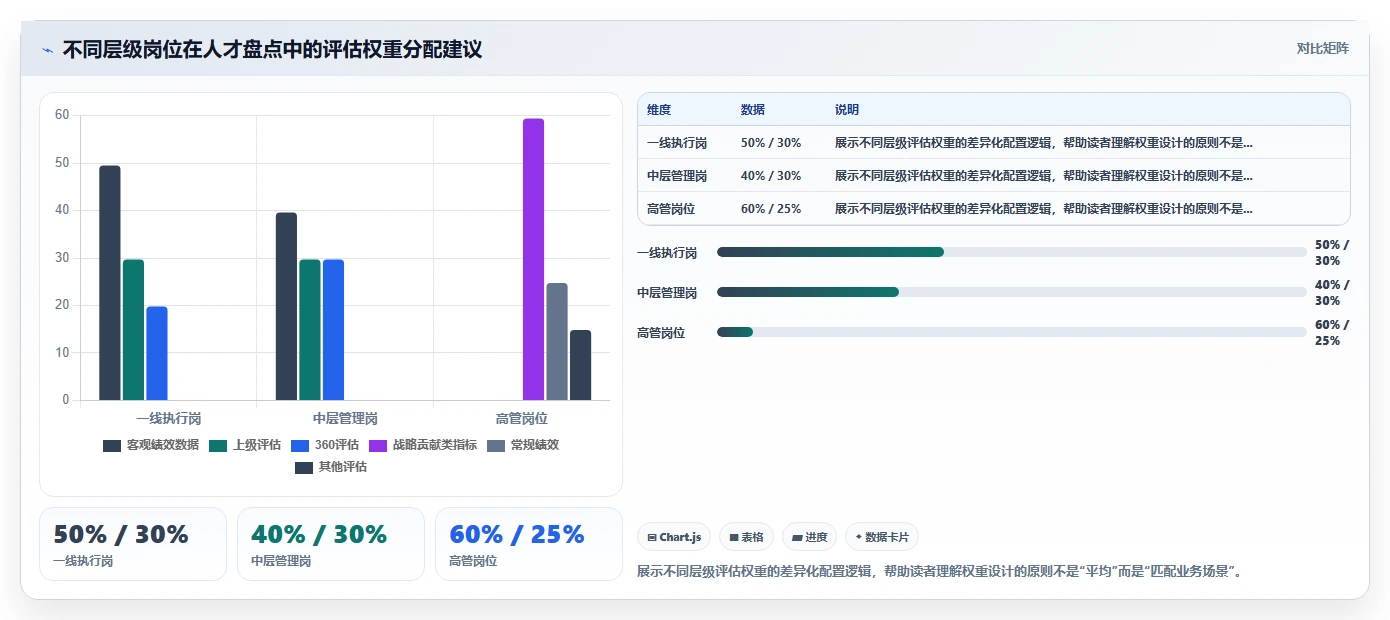Screen dimensions: 1390x620
Task: Click the 50% / 30% 一线执行岗 stat card
Action: click(x=133, y=544)
